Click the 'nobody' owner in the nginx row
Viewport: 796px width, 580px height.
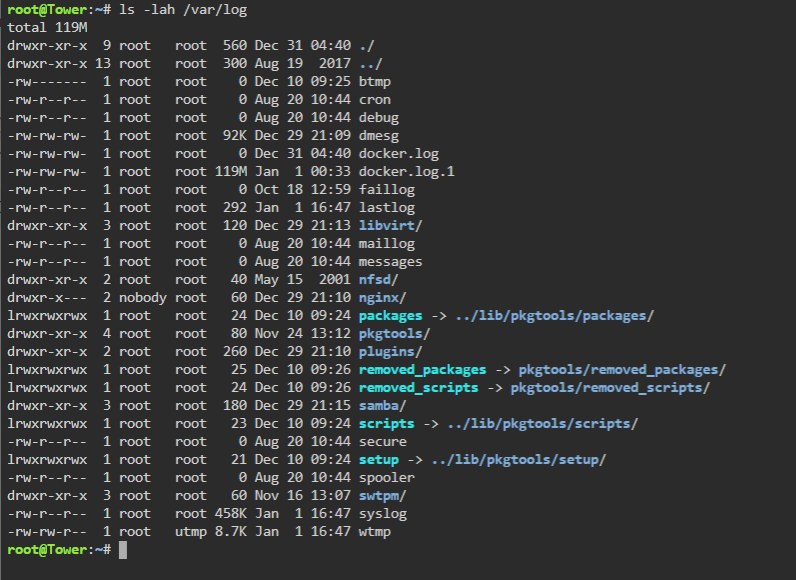[143, 298]
